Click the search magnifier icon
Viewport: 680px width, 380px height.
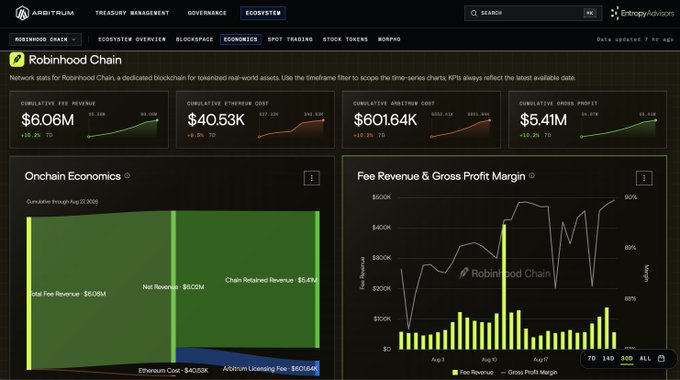474,13
